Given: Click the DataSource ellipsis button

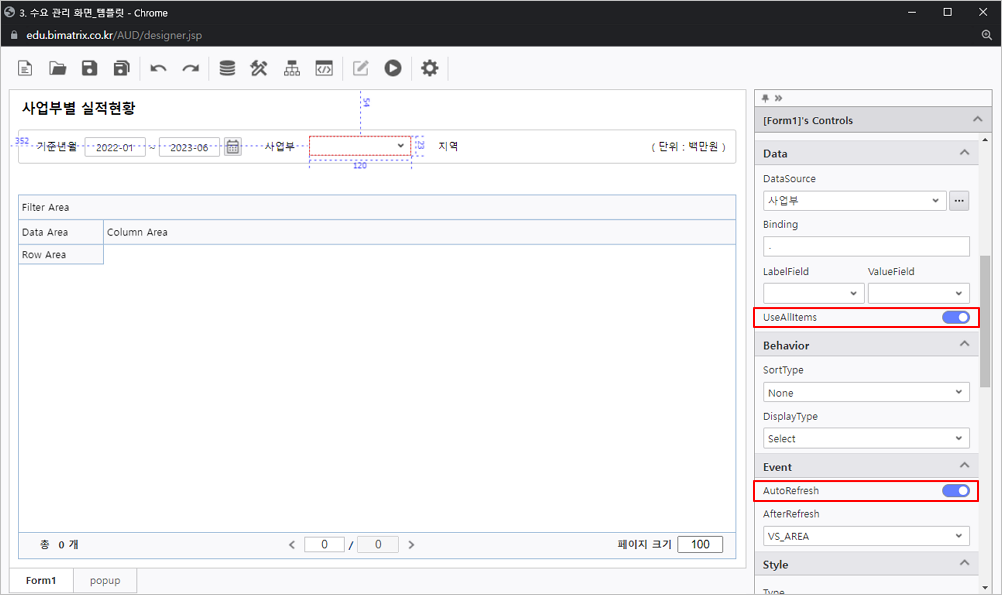Looking at the screenshot, I should click(x=959, y=201).
